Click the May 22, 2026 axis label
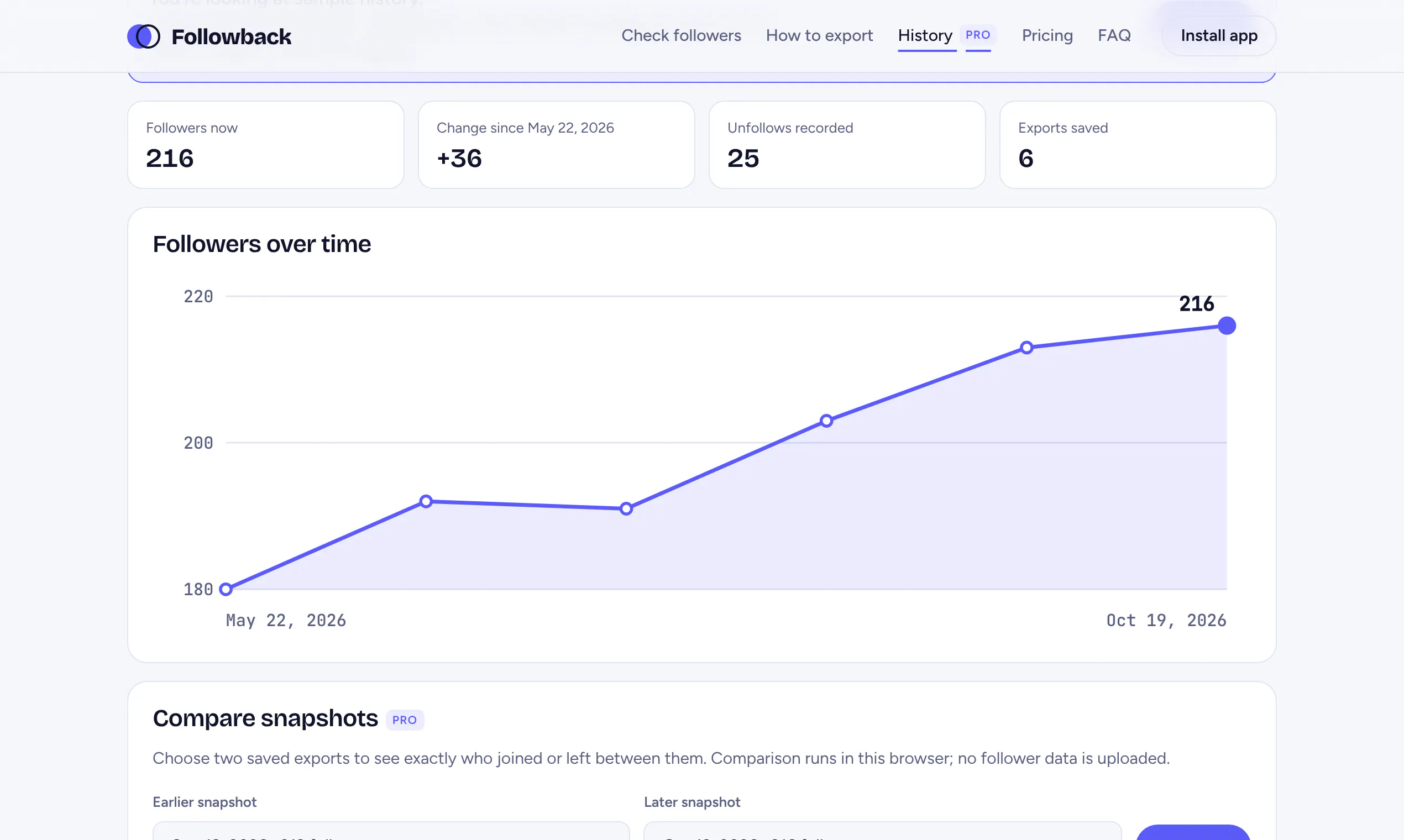Screen dimensions: 1404x840 point(286,621)
